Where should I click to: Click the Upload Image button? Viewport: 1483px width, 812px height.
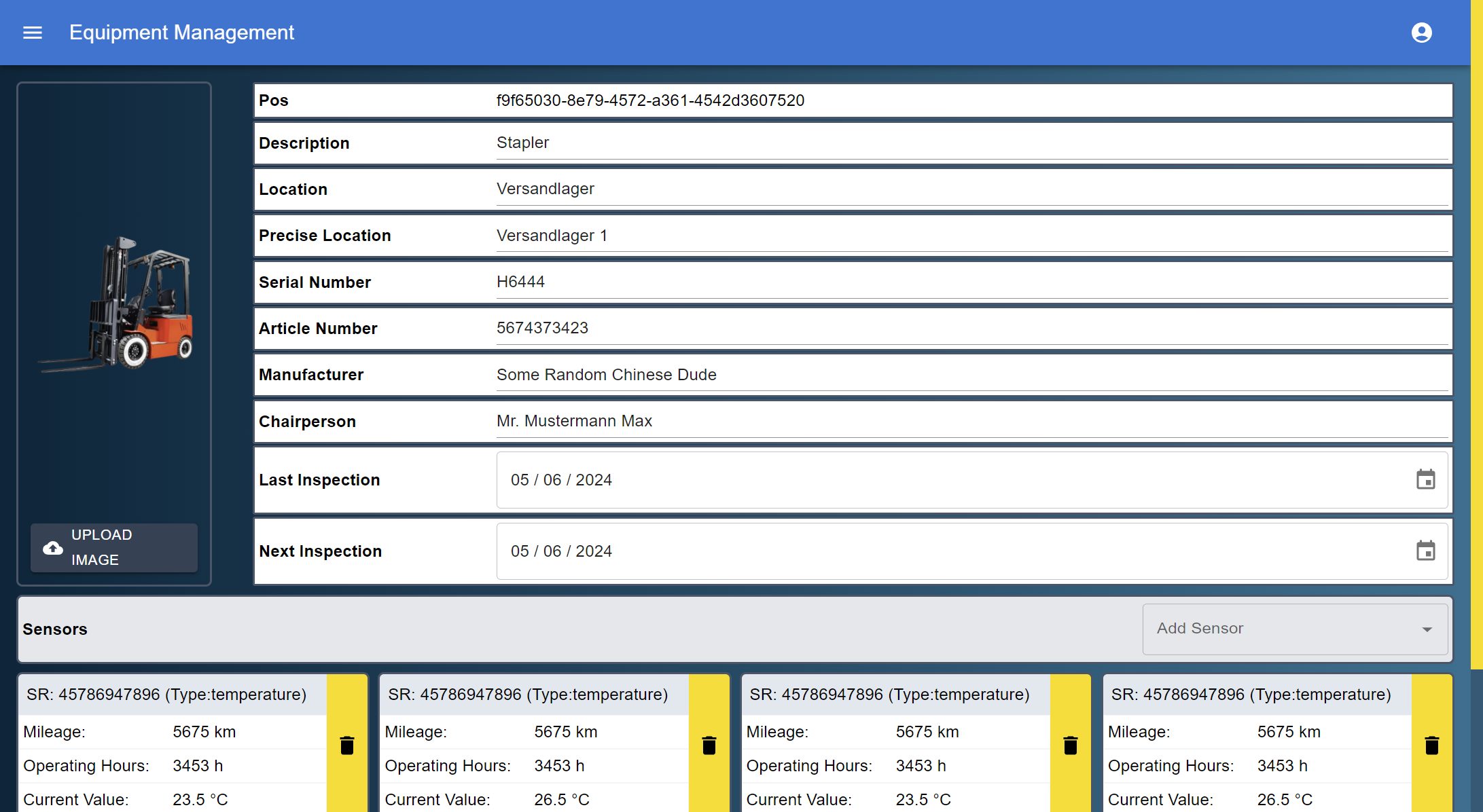tap(114, 547)
